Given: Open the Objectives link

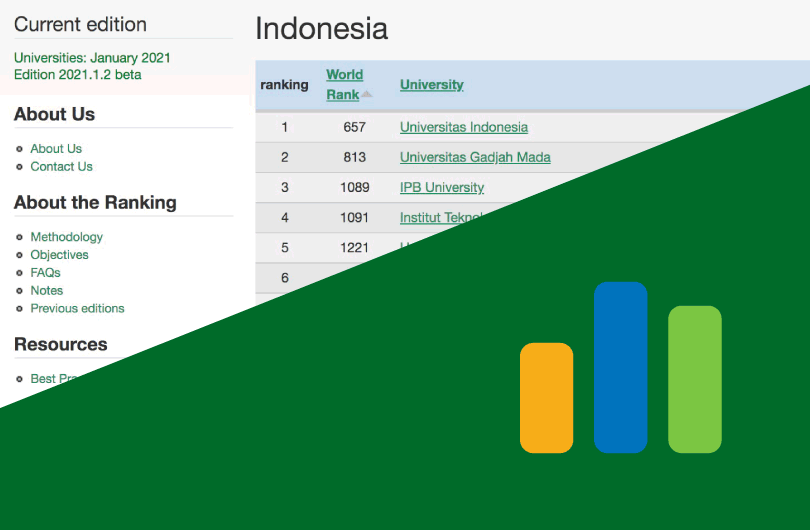Looking at the screenshot, I should click(59, 255).
